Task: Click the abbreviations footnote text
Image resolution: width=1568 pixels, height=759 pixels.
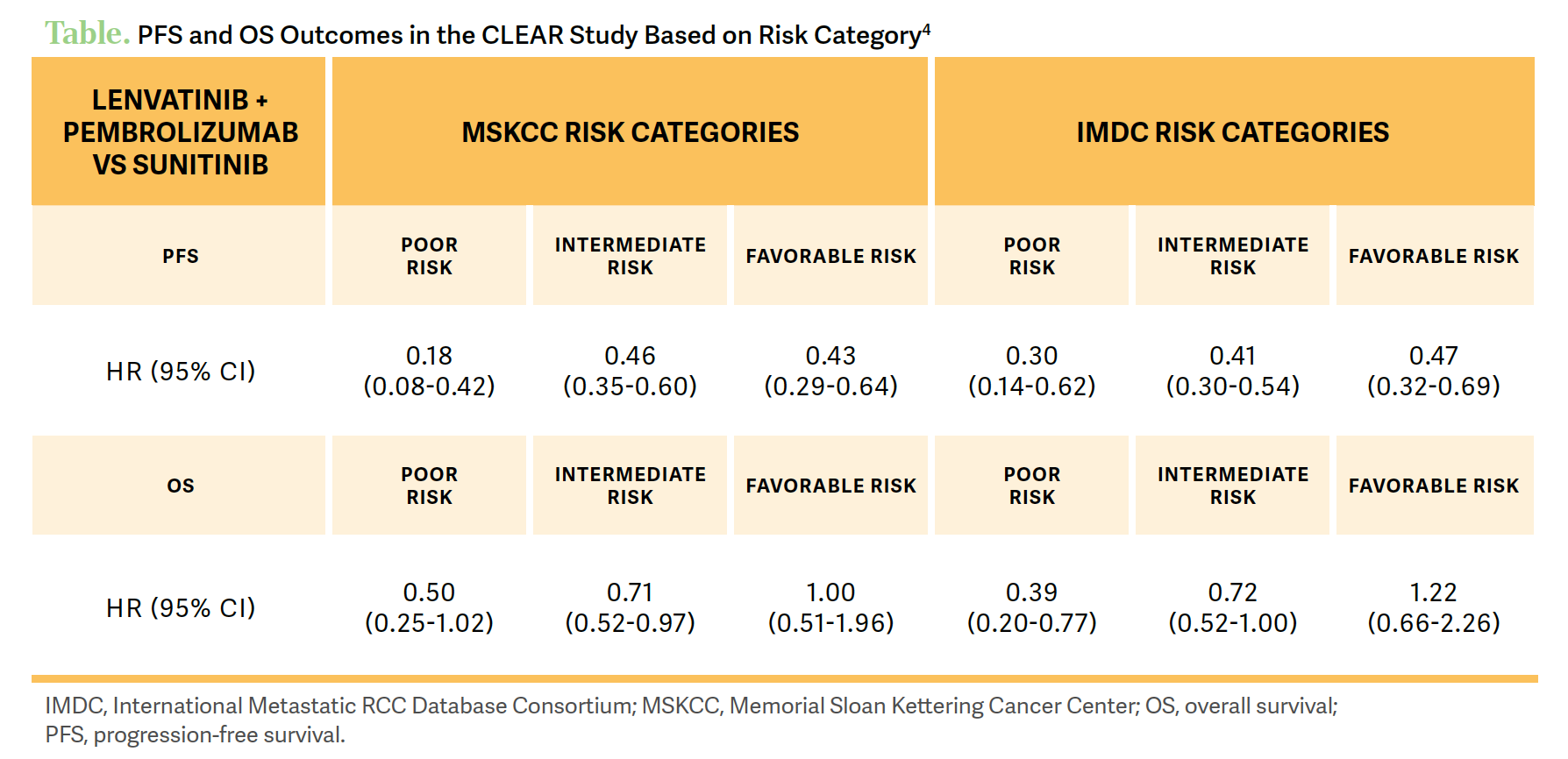Action: tap(691, 720)
